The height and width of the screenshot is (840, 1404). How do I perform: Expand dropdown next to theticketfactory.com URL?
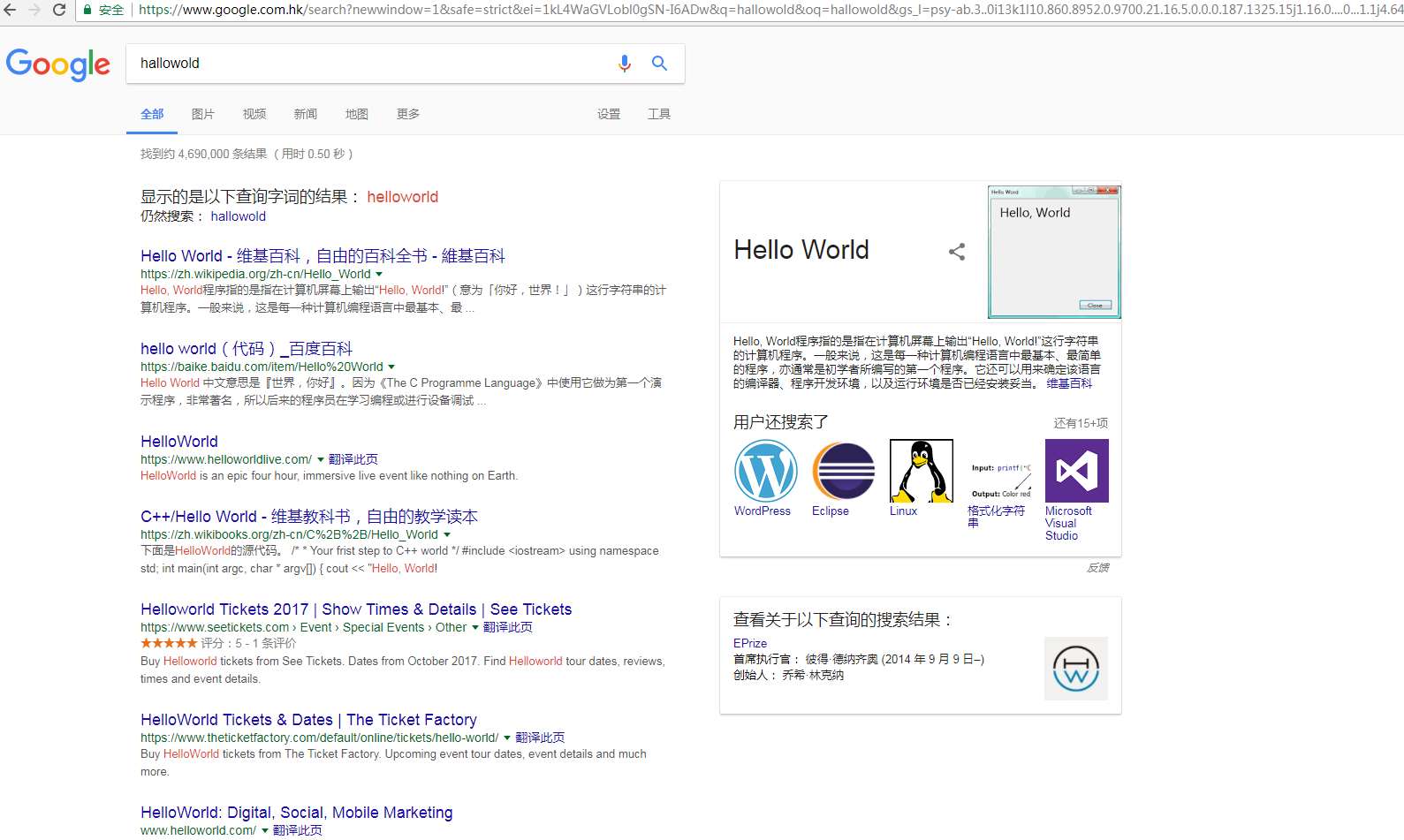507,738
